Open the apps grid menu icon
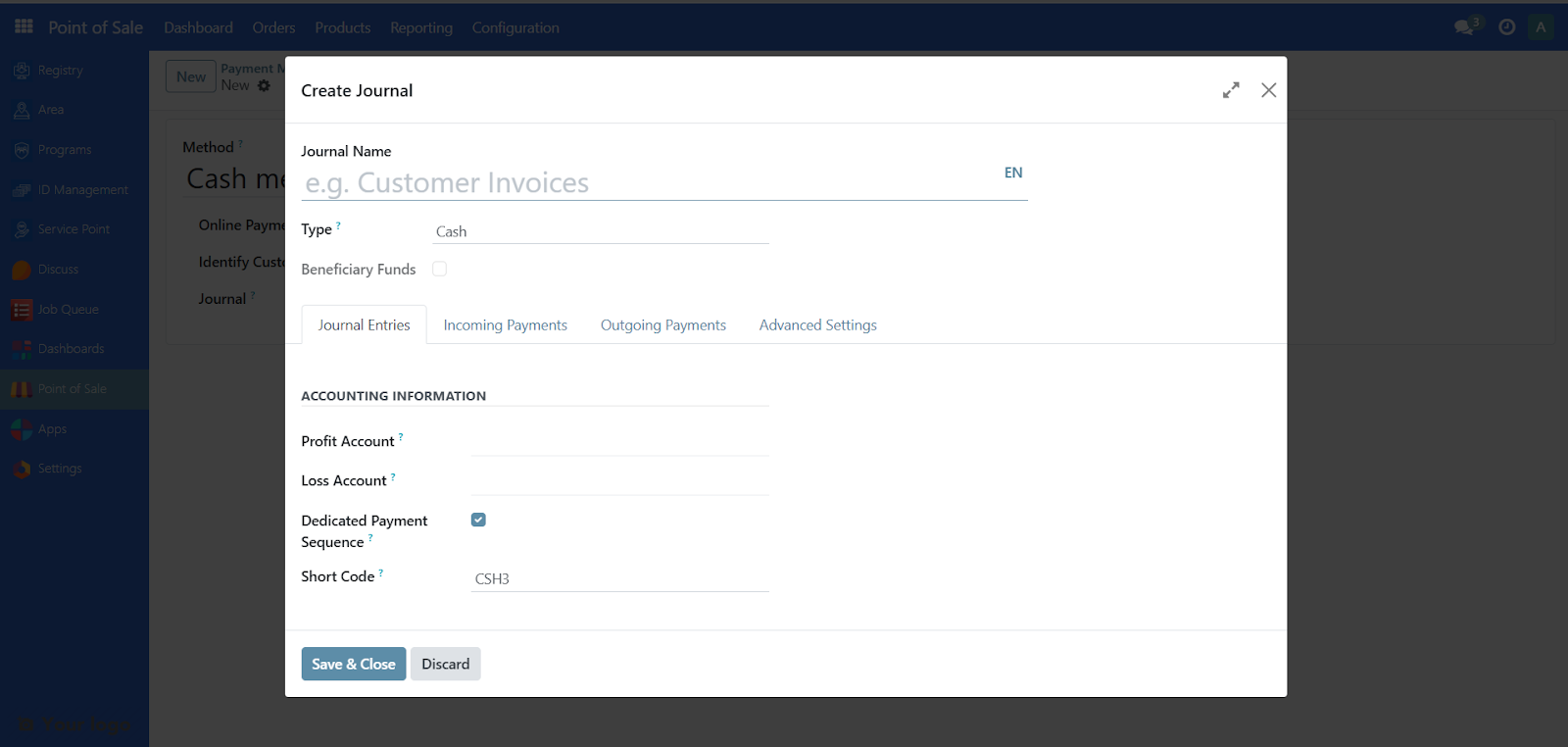Screen dimensions: 1568x747 (x=24, y=26)
